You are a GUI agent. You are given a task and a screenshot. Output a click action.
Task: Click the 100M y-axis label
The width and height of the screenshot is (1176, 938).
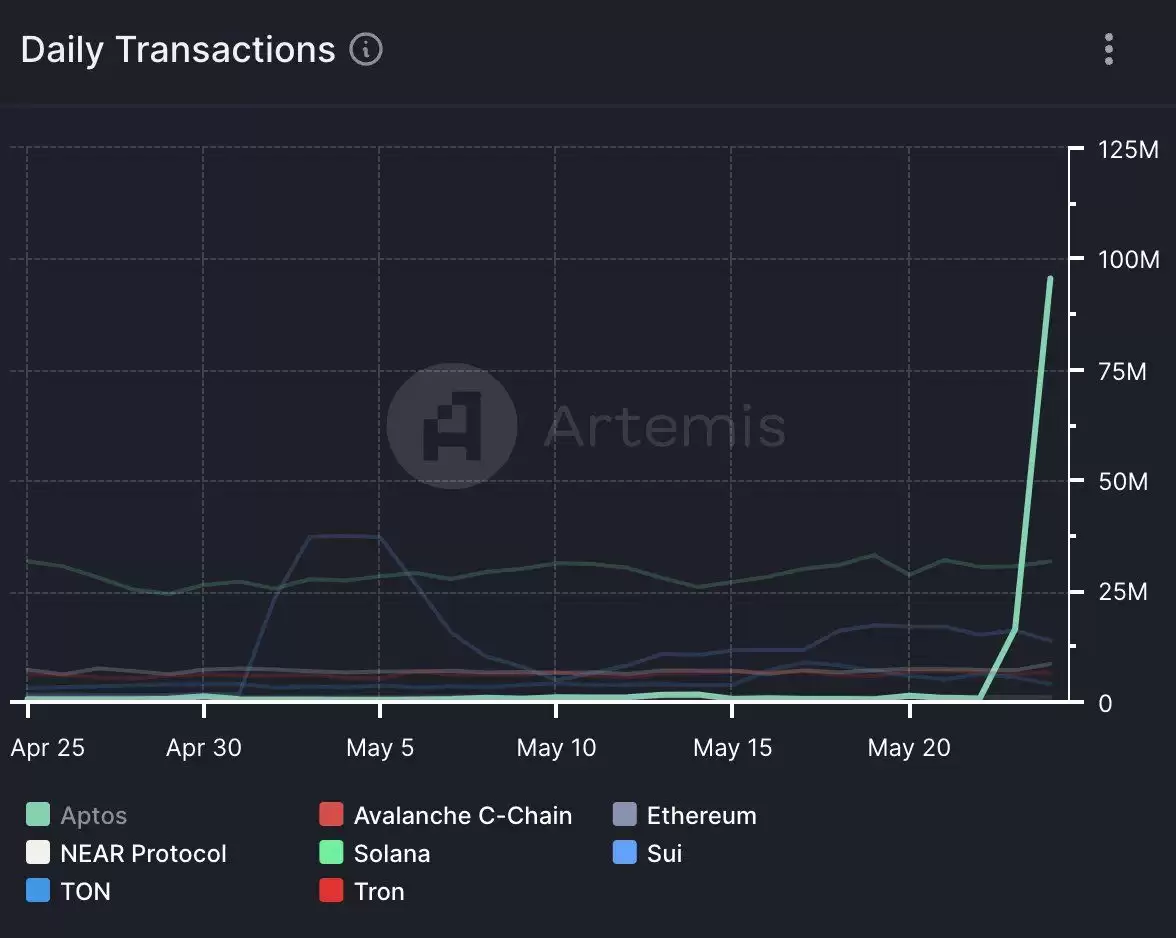1128,260
